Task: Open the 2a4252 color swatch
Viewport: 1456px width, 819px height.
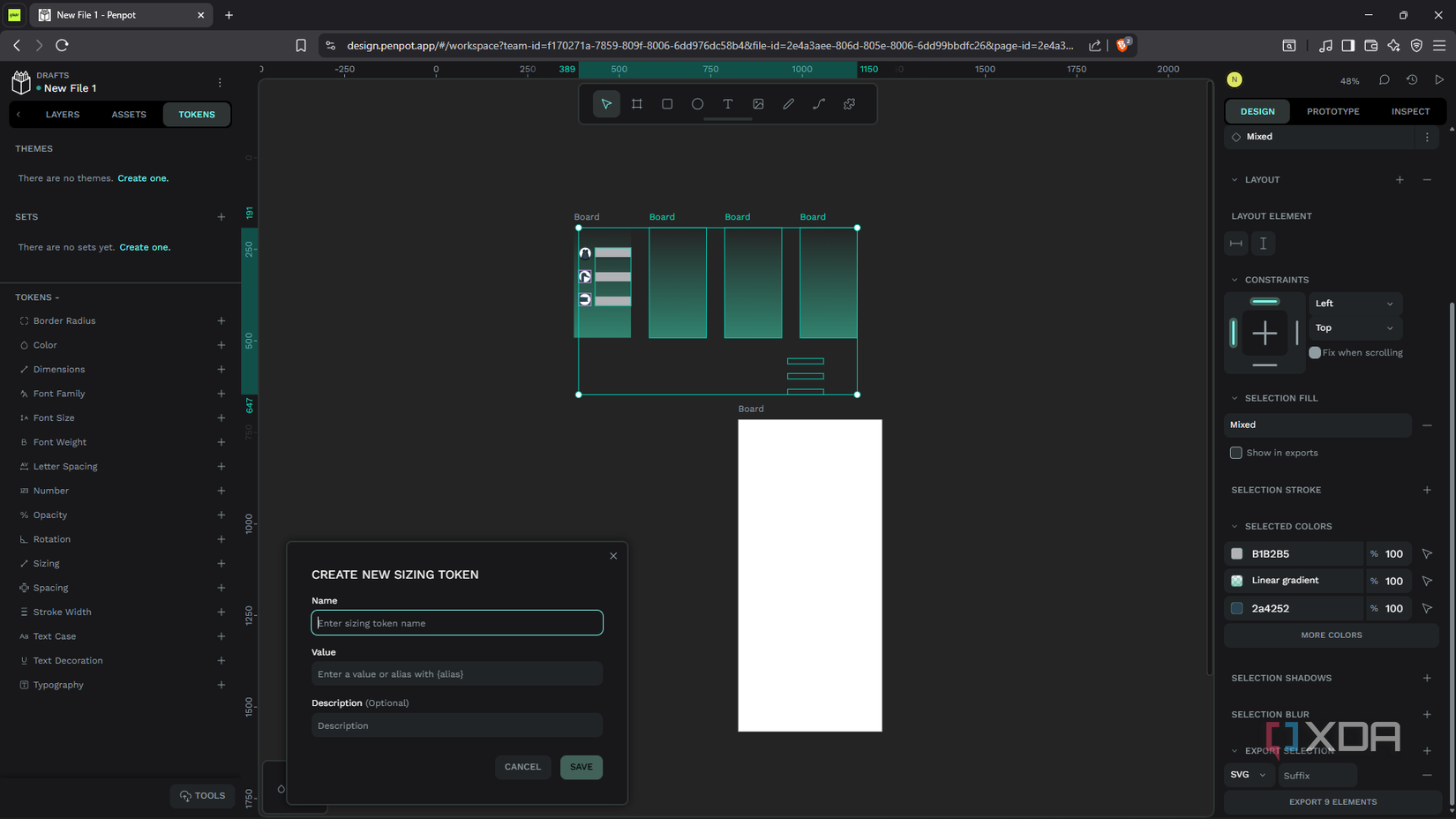Action: coord(1237,608)
